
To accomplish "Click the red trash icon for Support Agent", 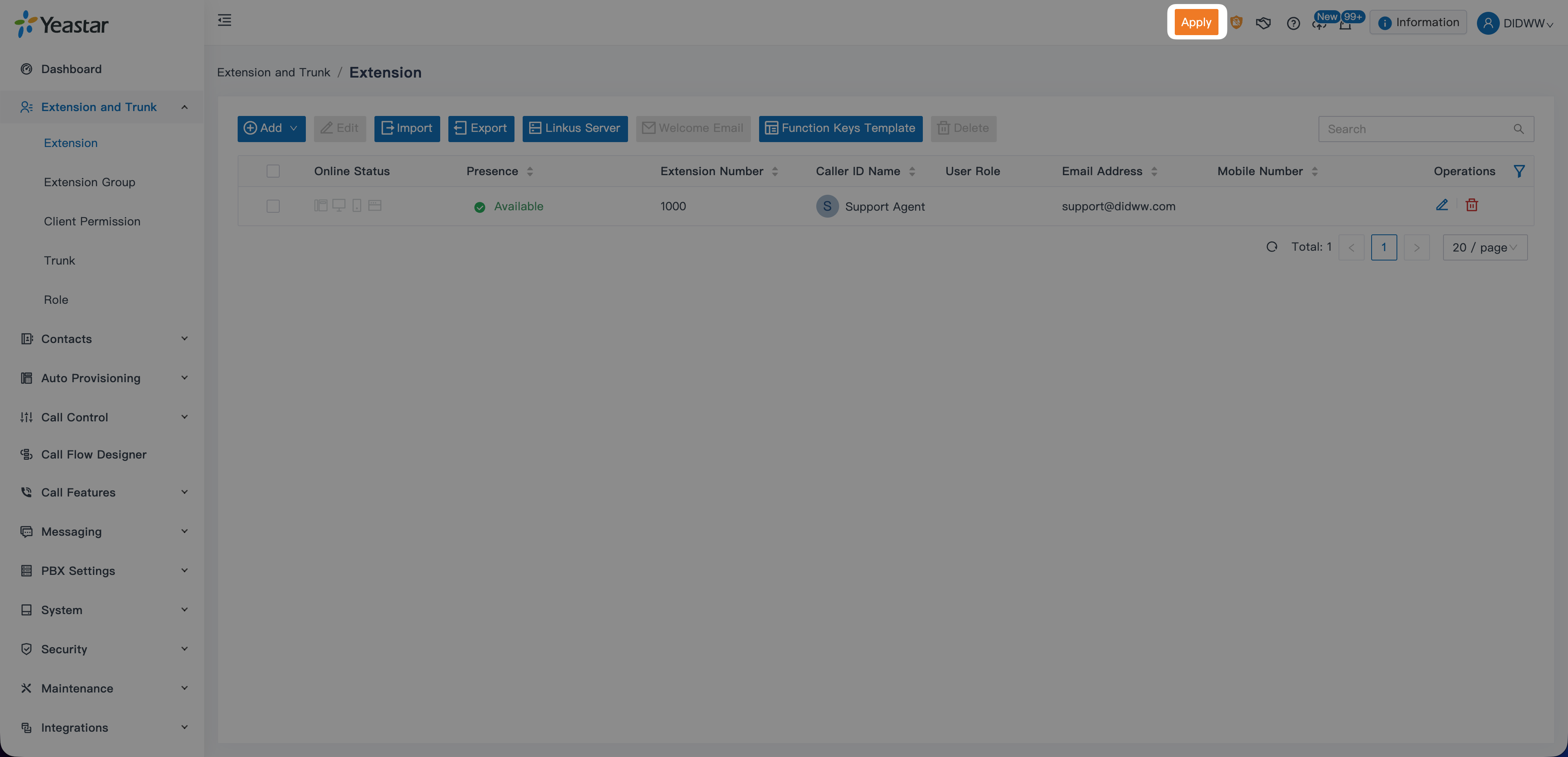I will 1471,205.
